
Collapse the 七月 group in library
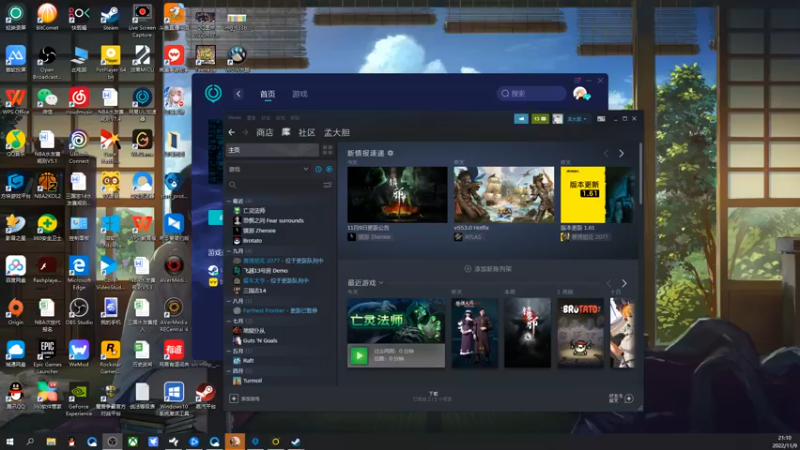tap(229, 321)
